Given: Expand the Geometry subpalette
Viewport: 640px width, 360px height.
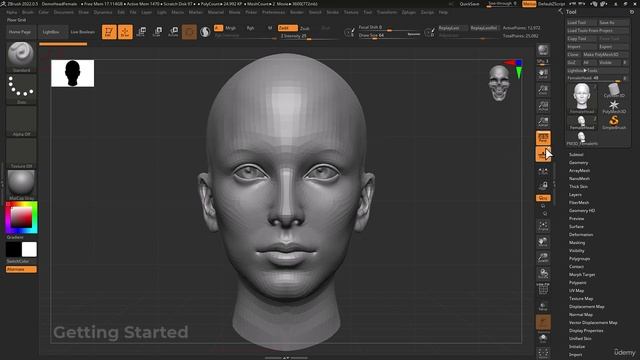Looking at the screenshot, I should click(578, 162).
